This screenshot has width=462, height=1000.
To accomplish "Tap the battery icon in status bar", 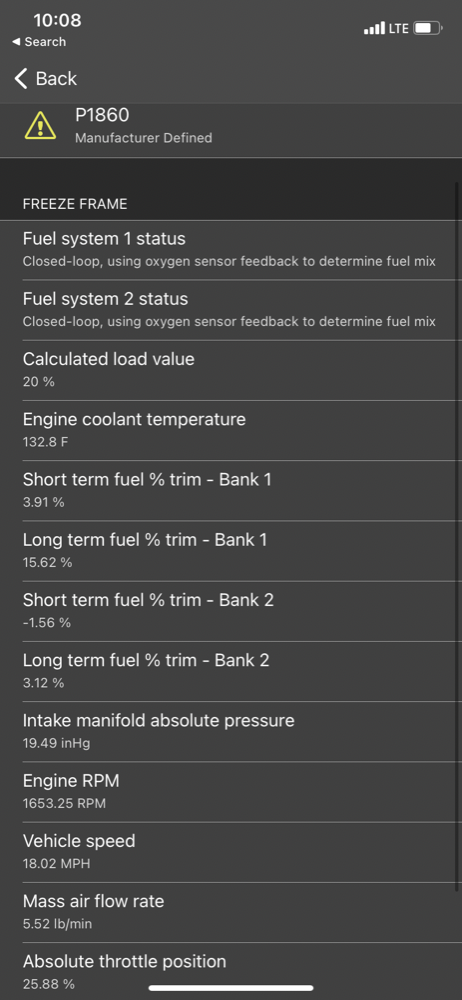I will (x=427, y=28).
